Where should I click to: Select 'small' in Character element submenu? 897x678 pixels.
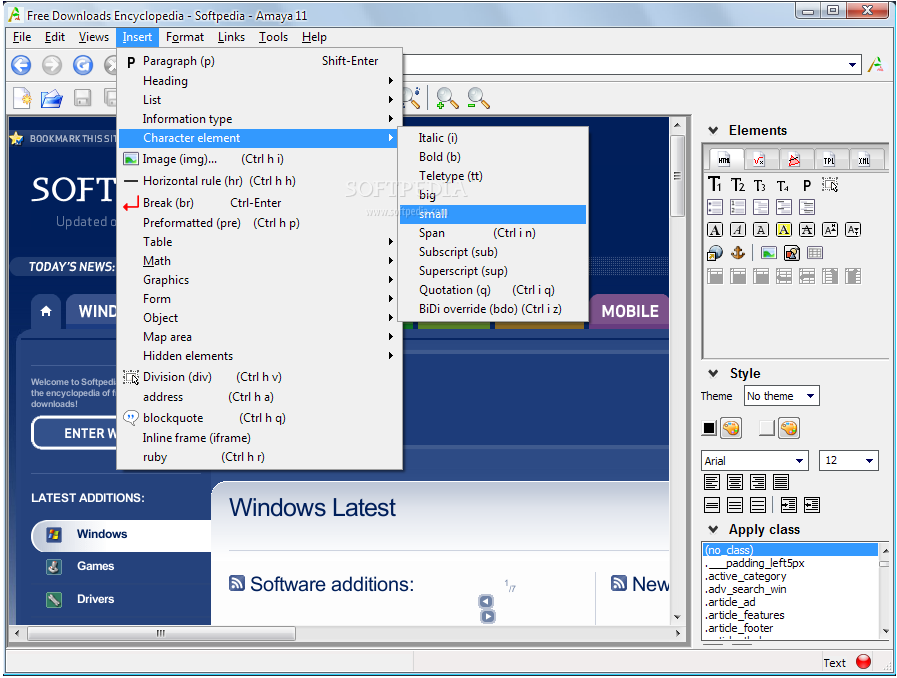[493, 214]
